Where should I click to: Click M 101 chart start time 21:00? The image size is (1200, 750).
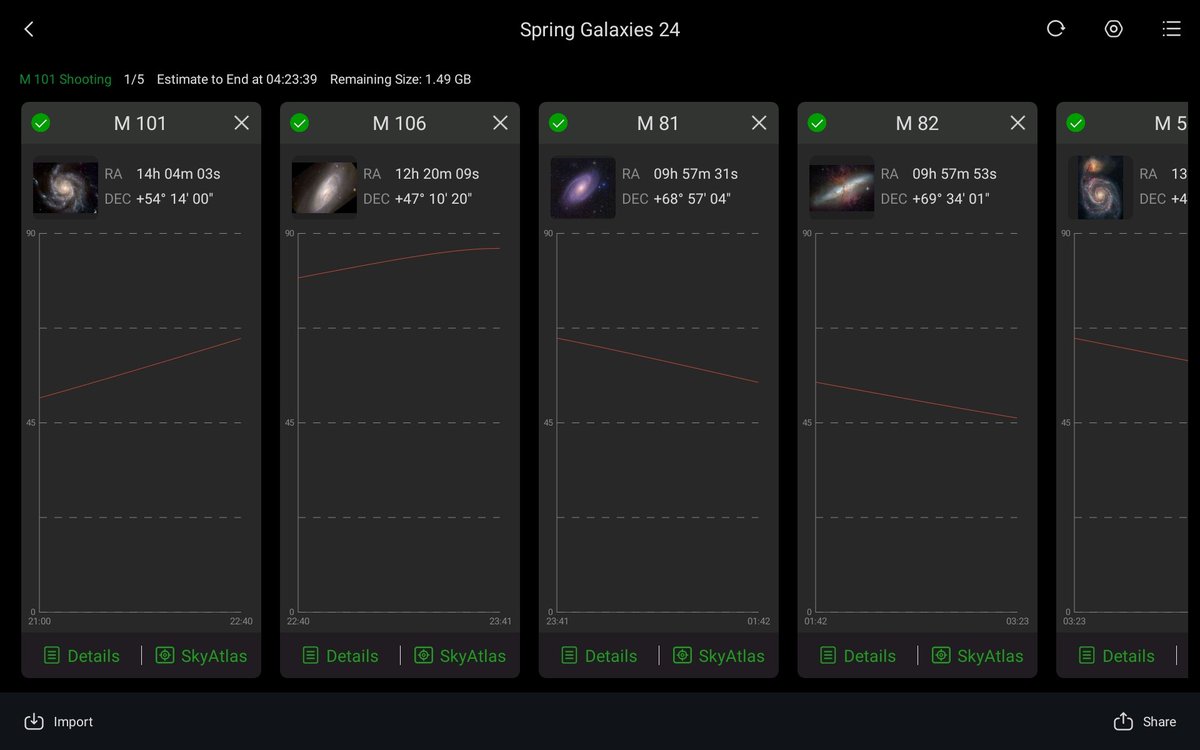click(x=39, y=622)
